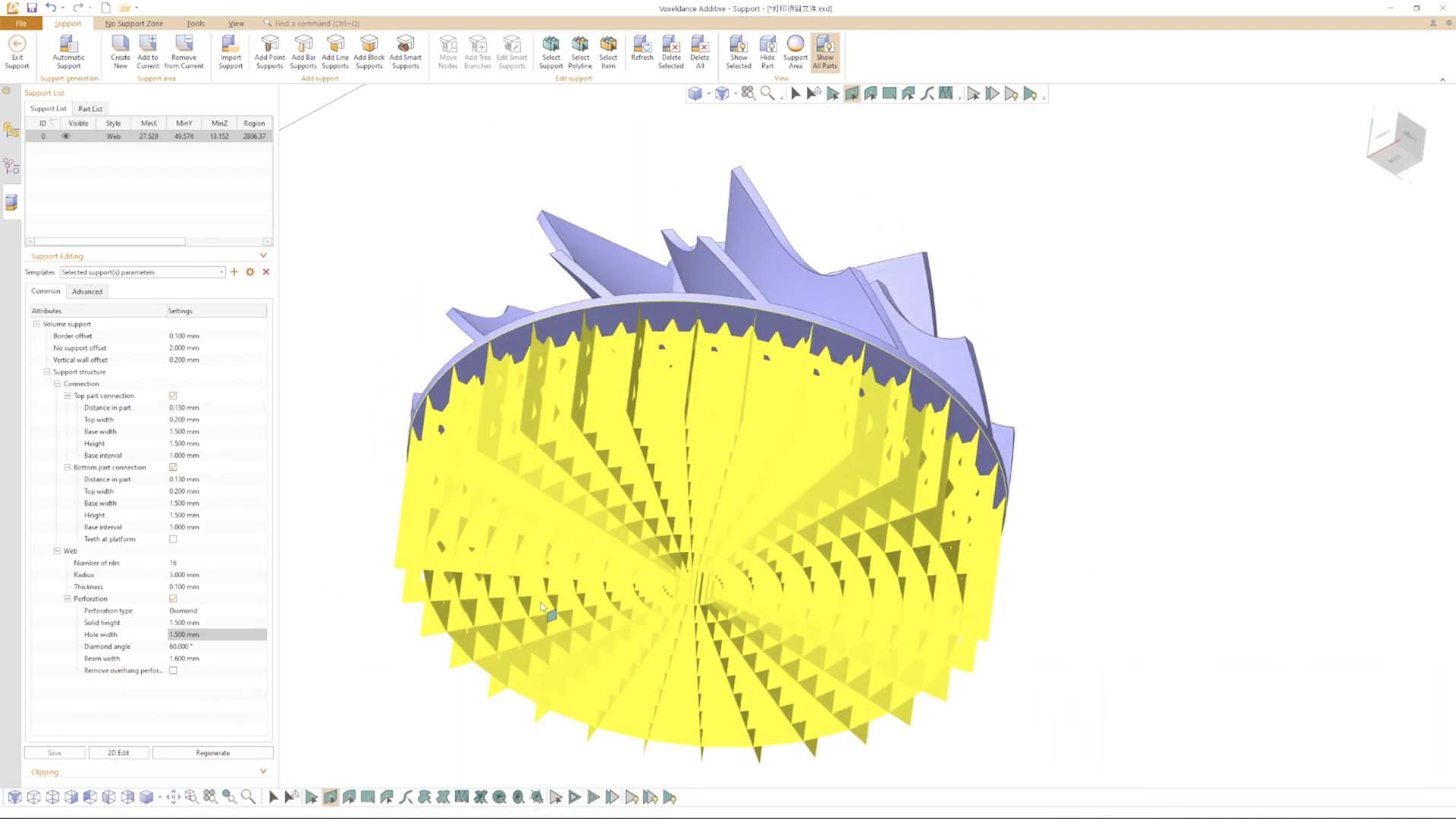The image size is (1456, 819).
Task: Click the 2D Edit button
Action: (x=119, y=752)
